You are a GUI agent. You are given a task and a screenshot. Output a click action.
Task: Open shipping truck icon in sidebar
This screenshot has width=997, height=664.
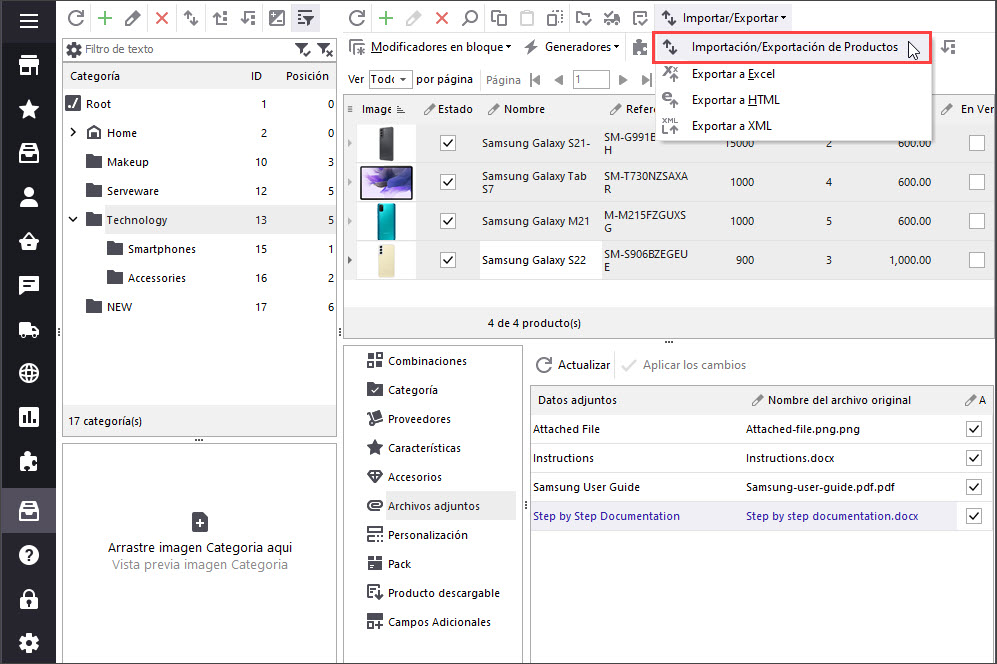[x=29, y=329]
